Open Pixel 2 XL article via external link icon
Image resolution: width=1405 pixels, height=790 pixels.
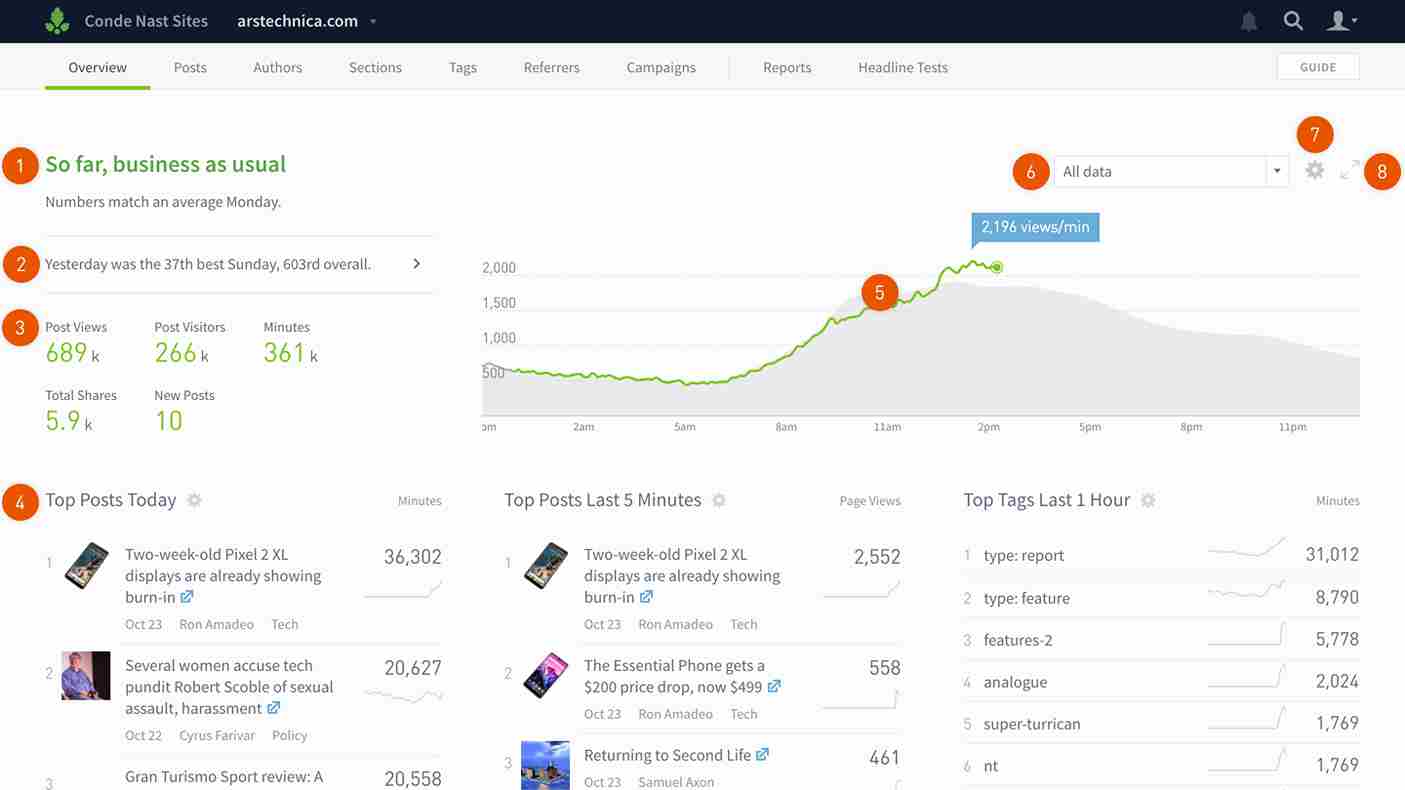(x=188, y=596)
